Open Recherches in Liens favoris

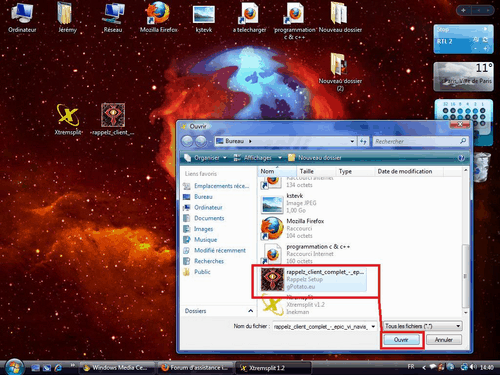203,261
